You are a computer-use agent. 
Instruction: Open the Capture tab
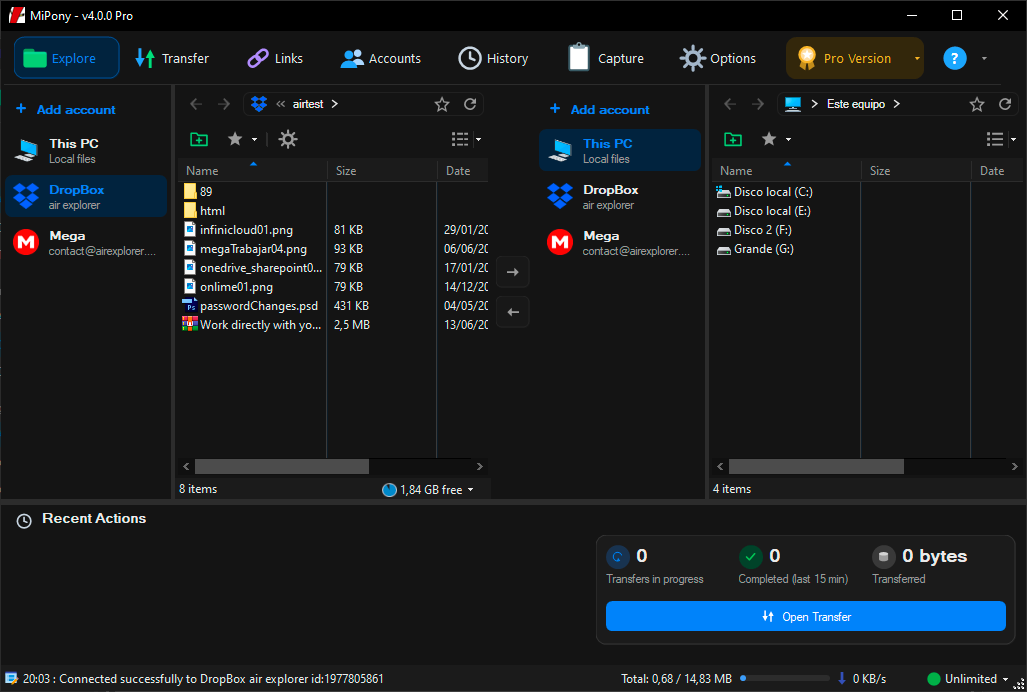[606, 58]
